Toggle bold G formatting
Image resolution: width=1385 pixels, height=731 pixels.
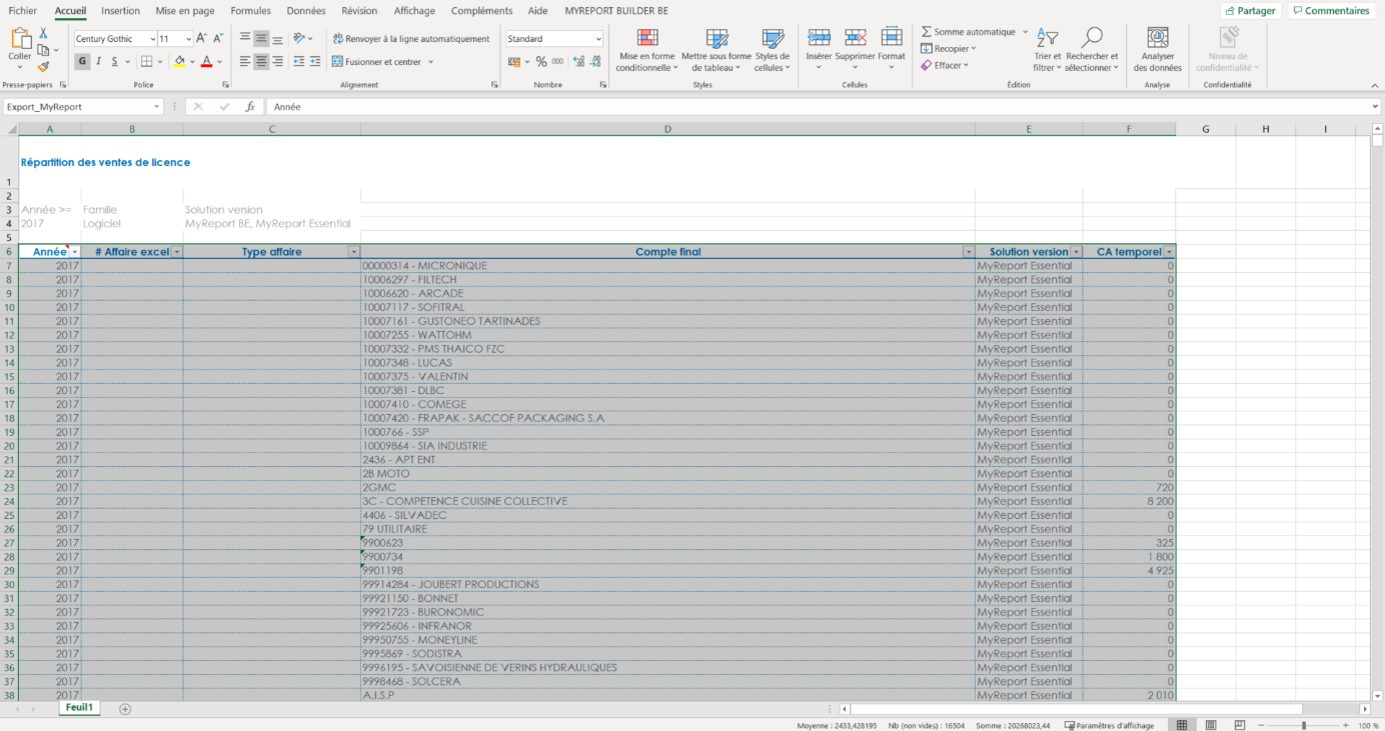(83, 61)
